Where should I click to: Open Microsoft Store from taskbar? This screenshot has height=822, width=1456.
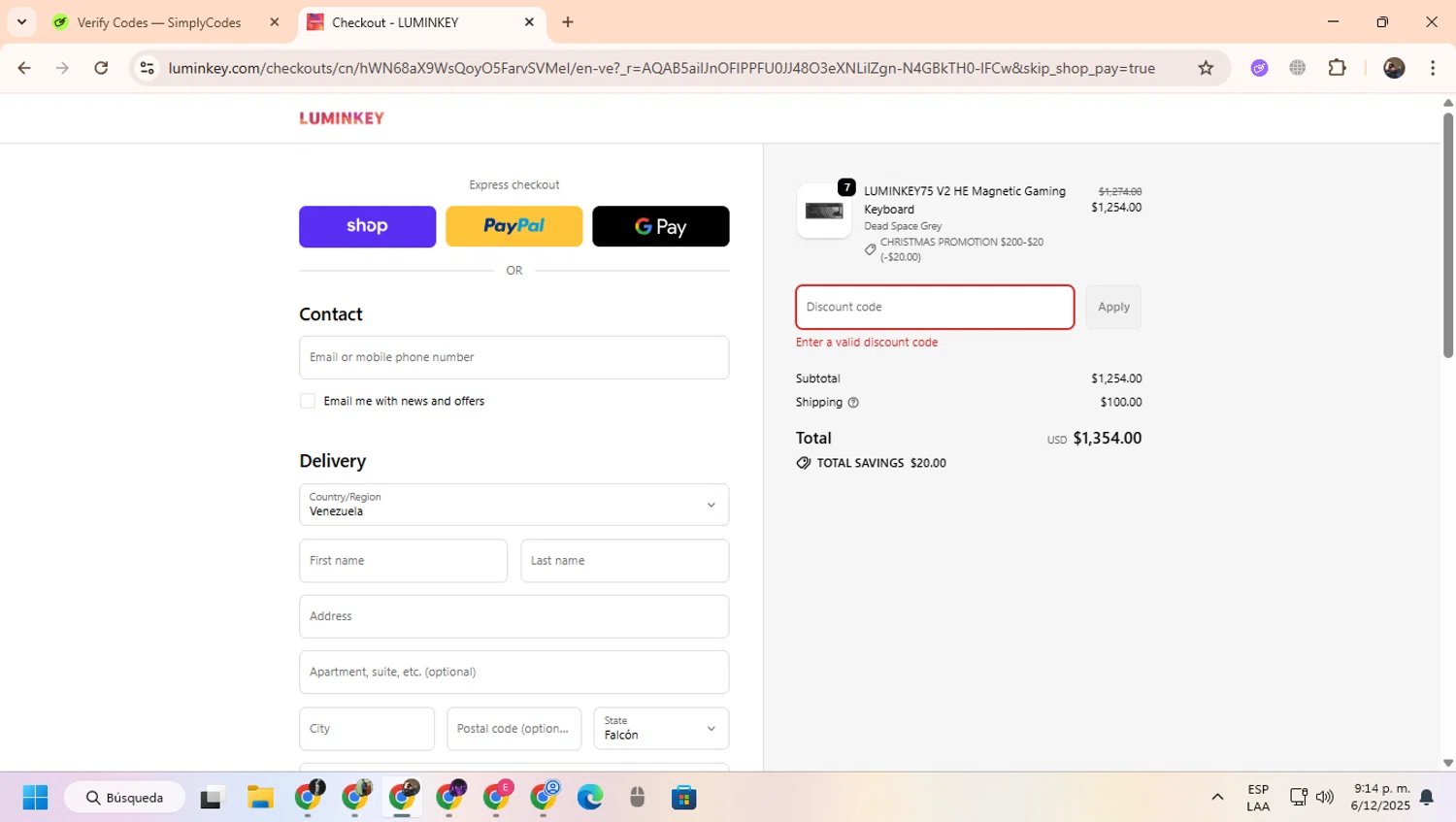pos(684,798)
